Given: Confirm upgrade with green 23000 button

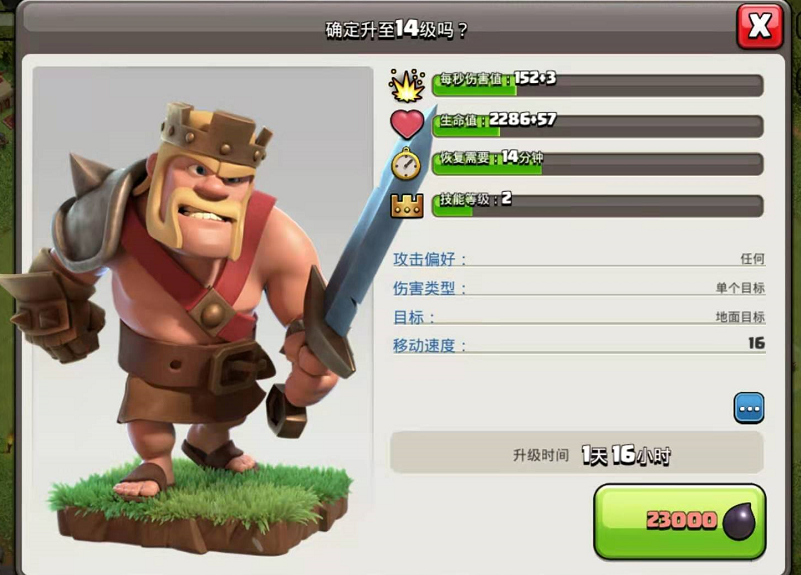Looking at the screenshot, I should [x=679, y=522].
